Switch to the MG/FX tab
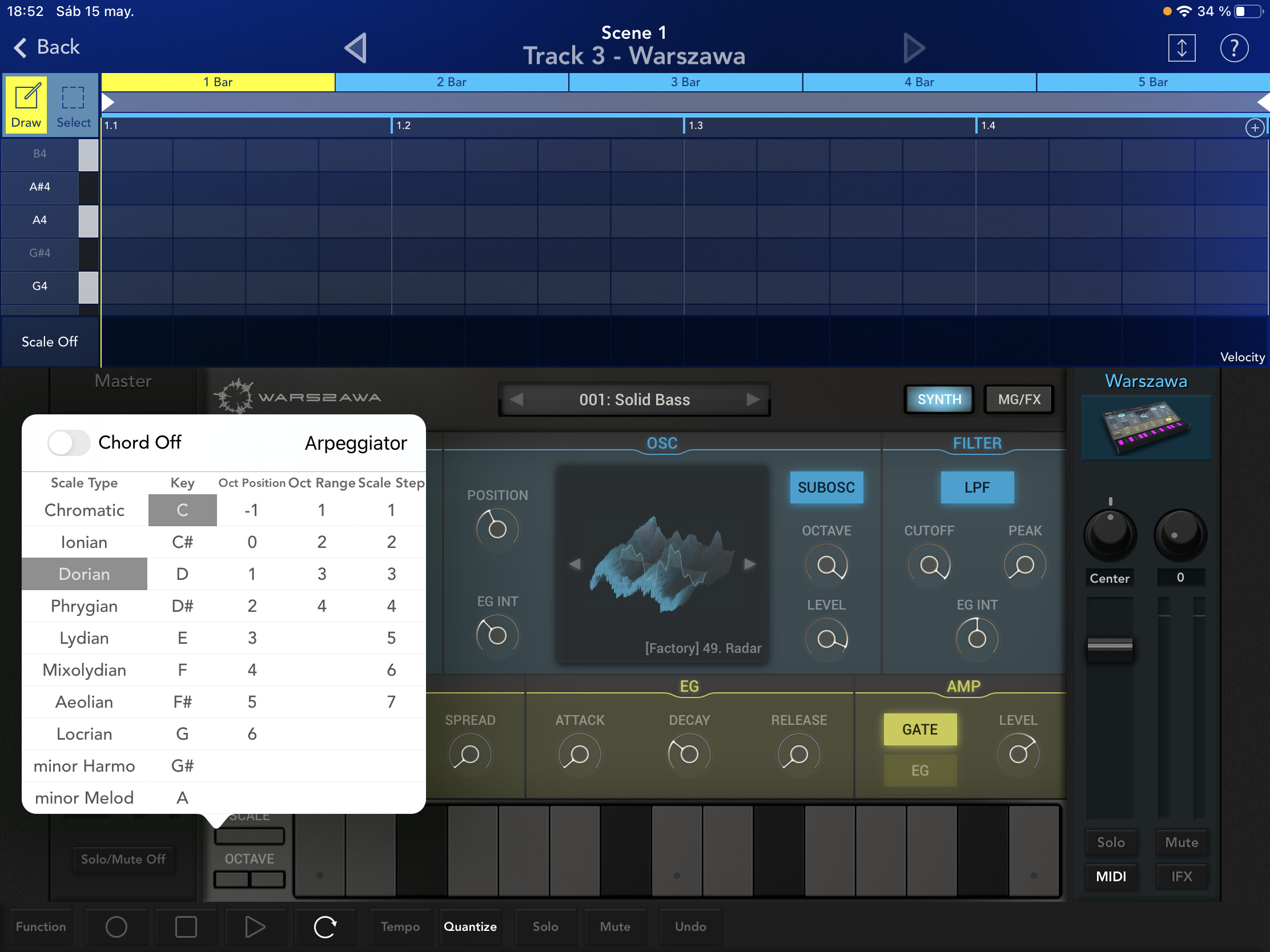 1019,400
